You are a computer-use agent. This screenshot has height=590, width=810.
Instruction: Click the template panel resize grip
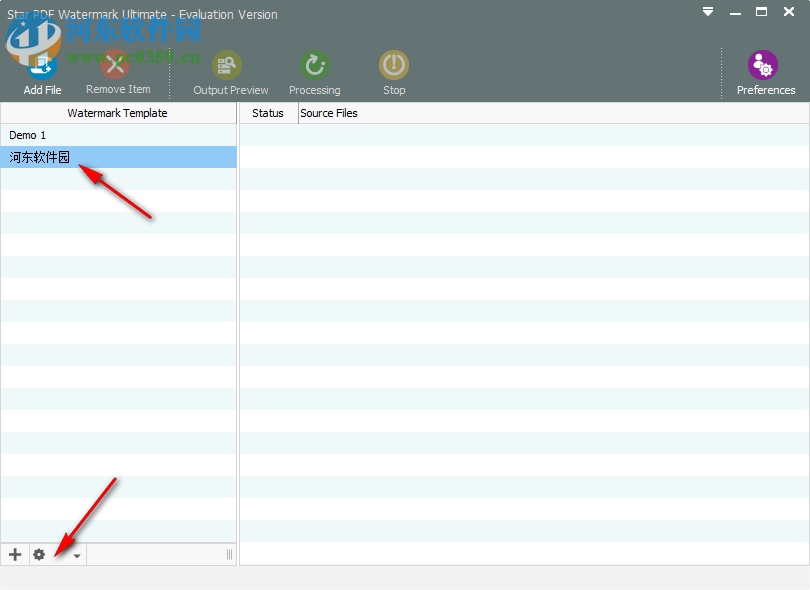pyautogui.click(x=229, y=555)
